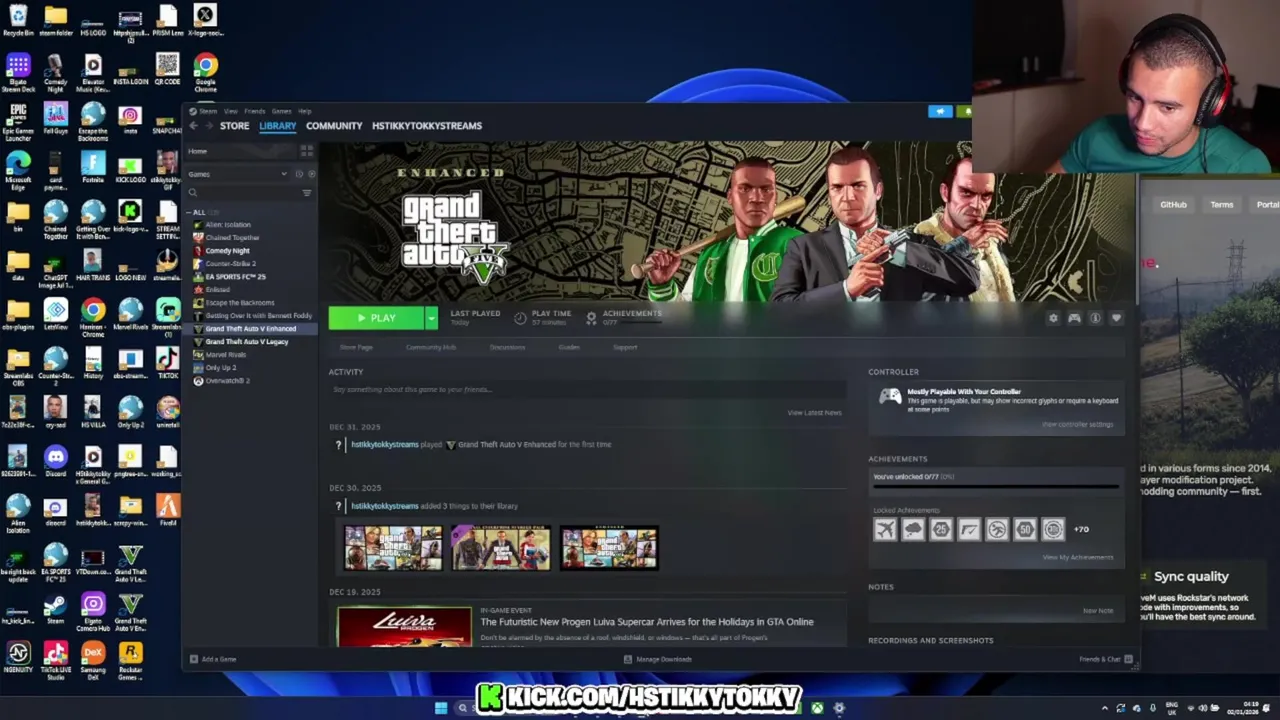Open the advanced filter icon next to search

point(307,193)
